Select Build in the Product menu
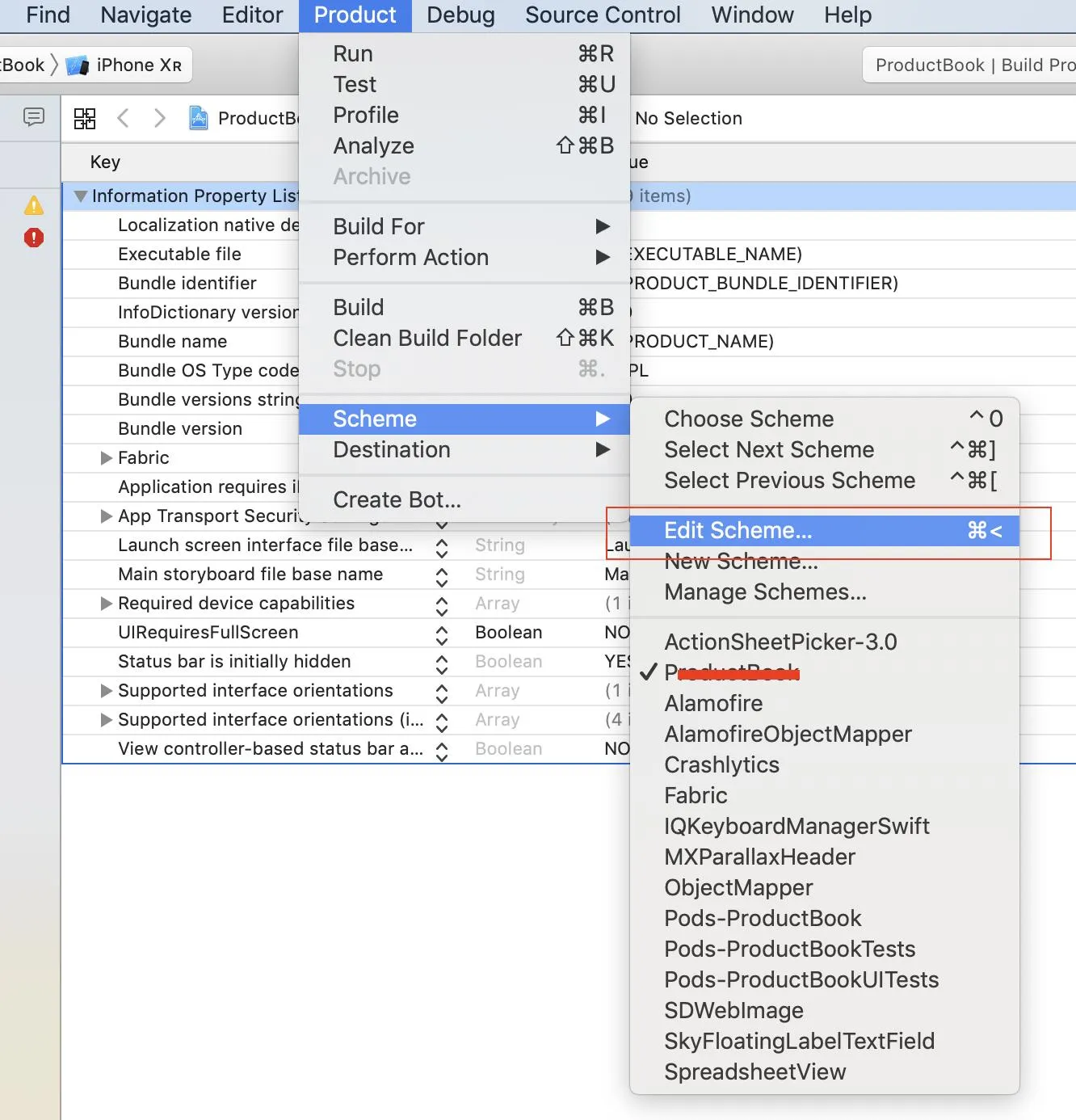The width and height of the screenshot is (1076, 1120). (x=464, y=307)
